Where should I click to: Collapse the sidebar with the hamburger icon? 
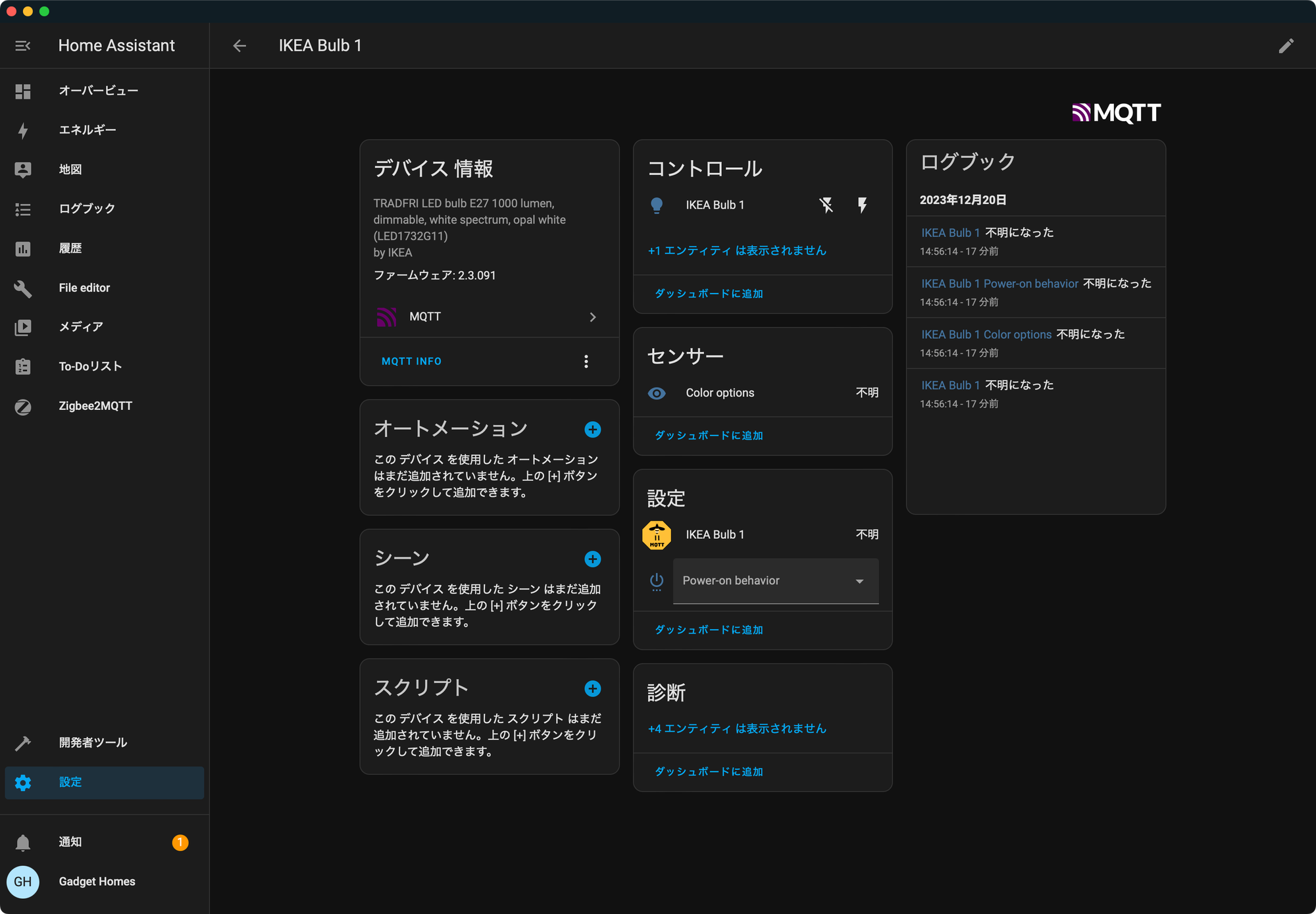[23, 45]
